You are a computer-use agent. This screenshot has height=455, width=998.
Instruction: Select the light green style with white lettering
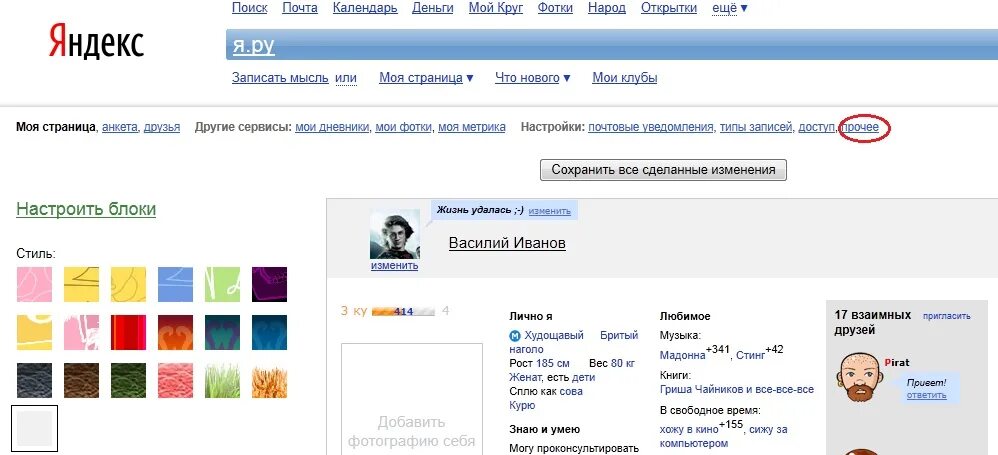pyautogui.click(x=222, y=284)
